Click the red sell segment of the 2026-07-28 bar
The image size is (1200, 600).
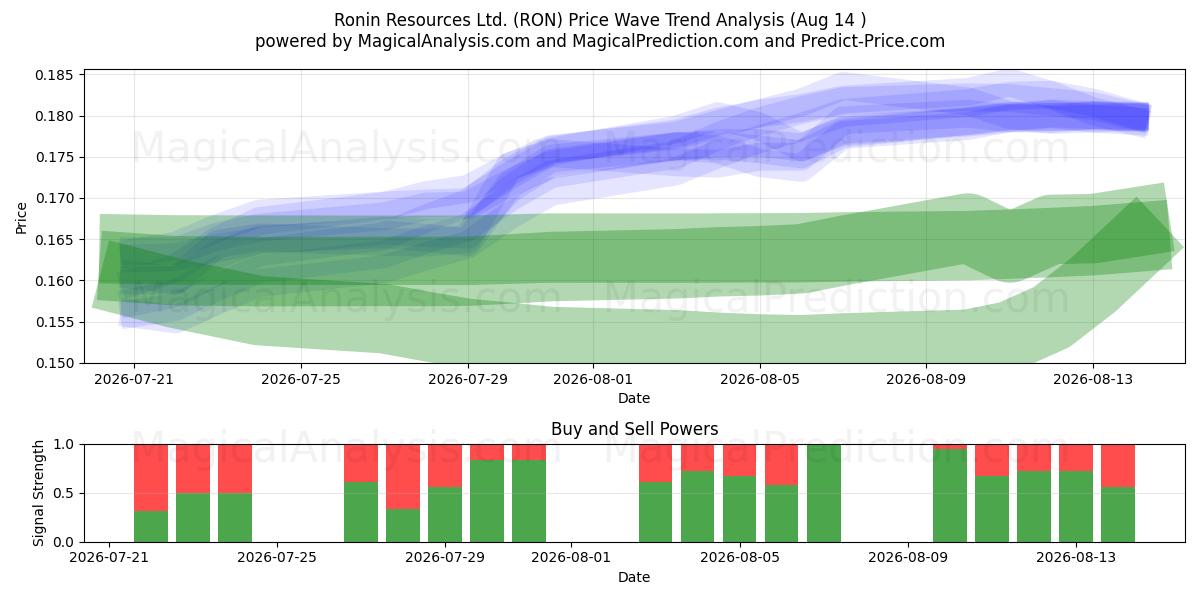(403, 476)
